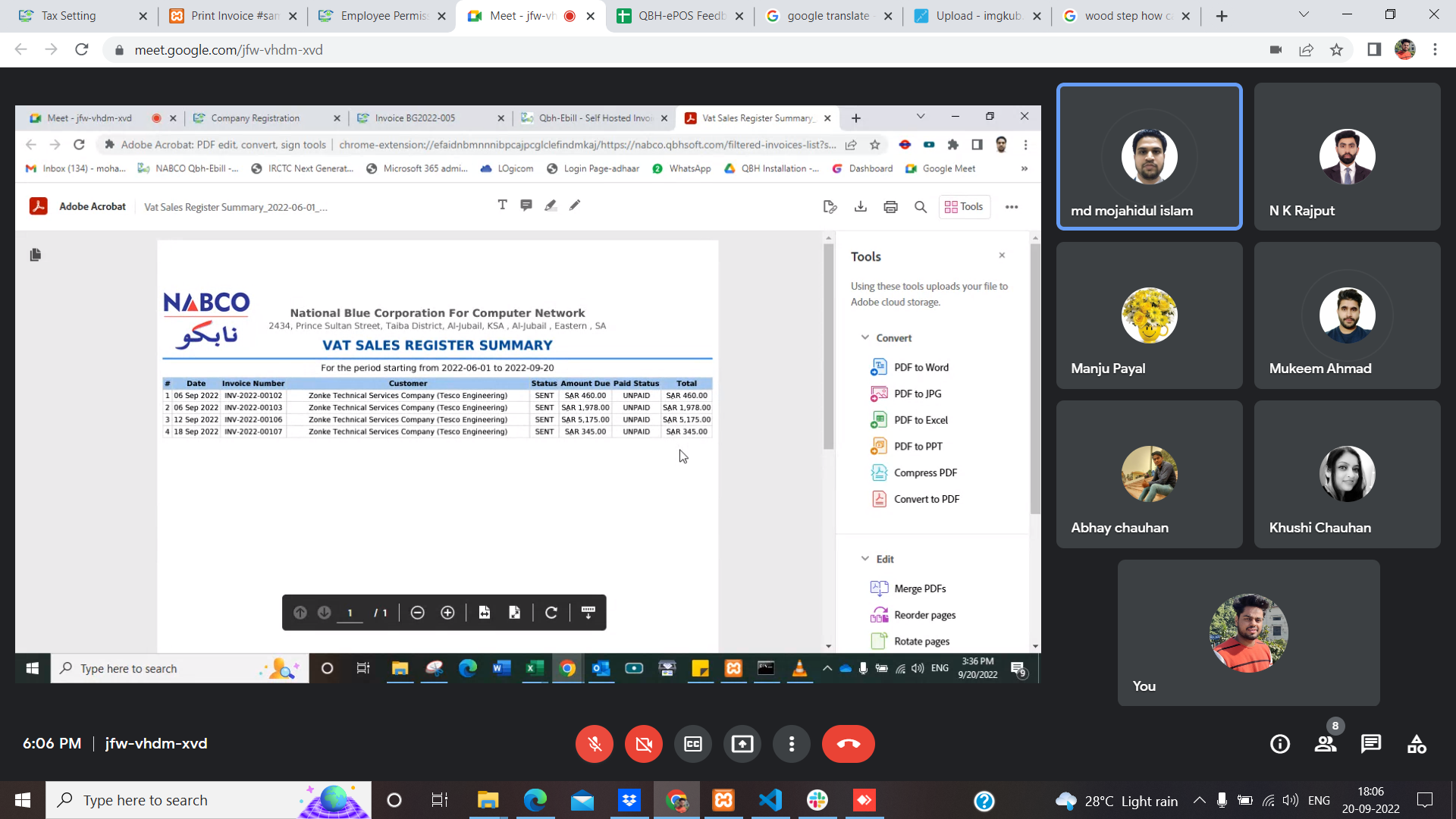Switch to the google translate tab
1456x819 pixels.
828,16
